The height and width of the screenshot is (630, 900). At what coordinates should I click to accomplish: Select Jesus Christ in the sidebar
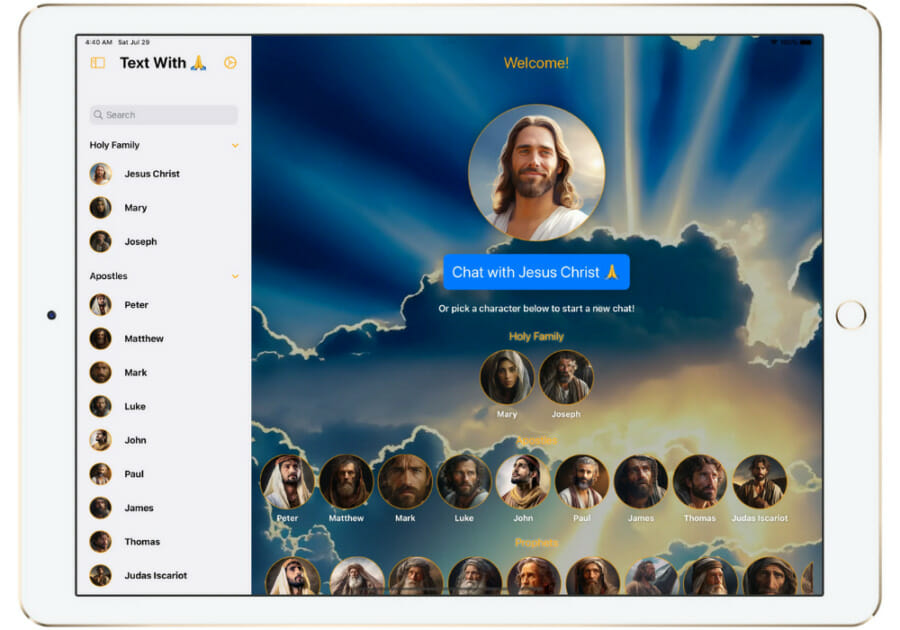(x=164, y=174)
